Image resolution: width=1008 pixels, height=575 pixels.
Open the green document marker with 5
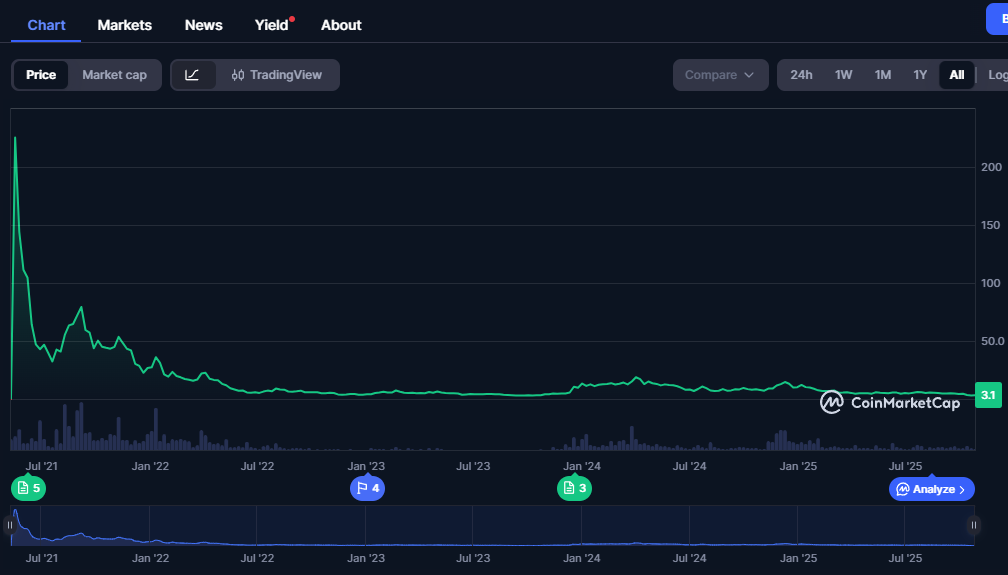(28, 488)
